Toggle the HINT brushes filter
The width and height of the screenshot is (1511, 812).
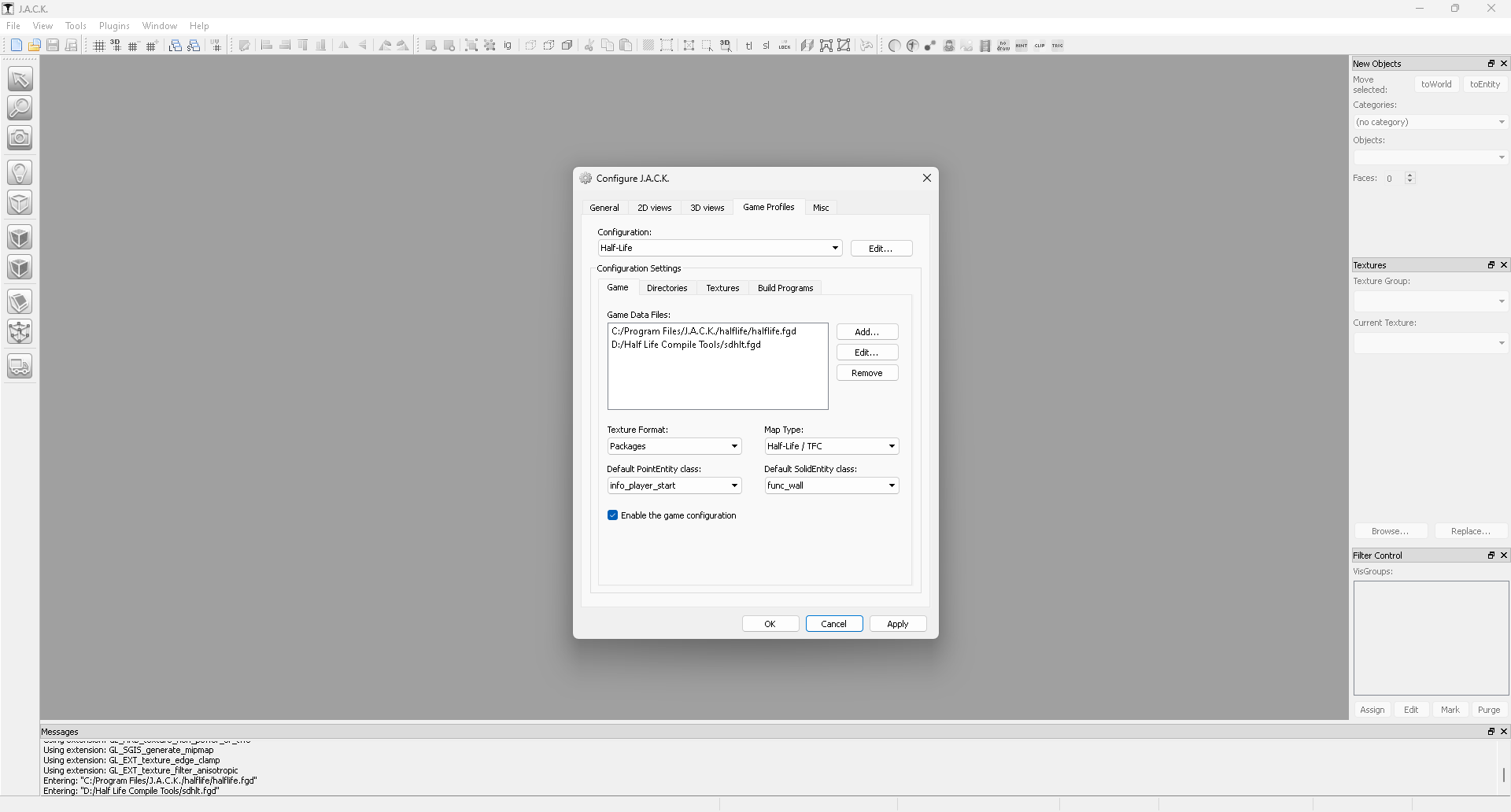click(1021, 46)
